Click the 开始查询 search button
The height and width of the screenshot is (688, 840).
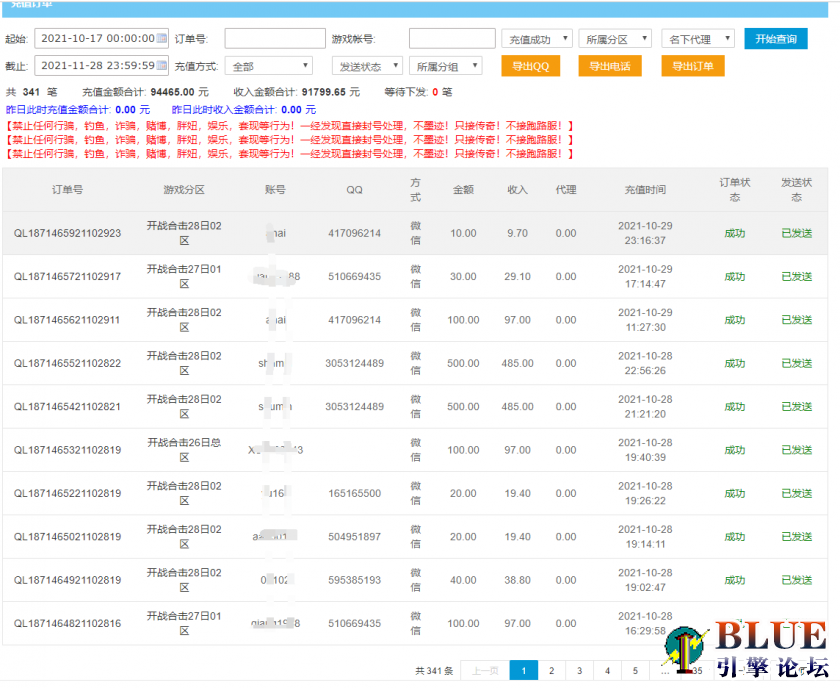click(x=776, y=39)
